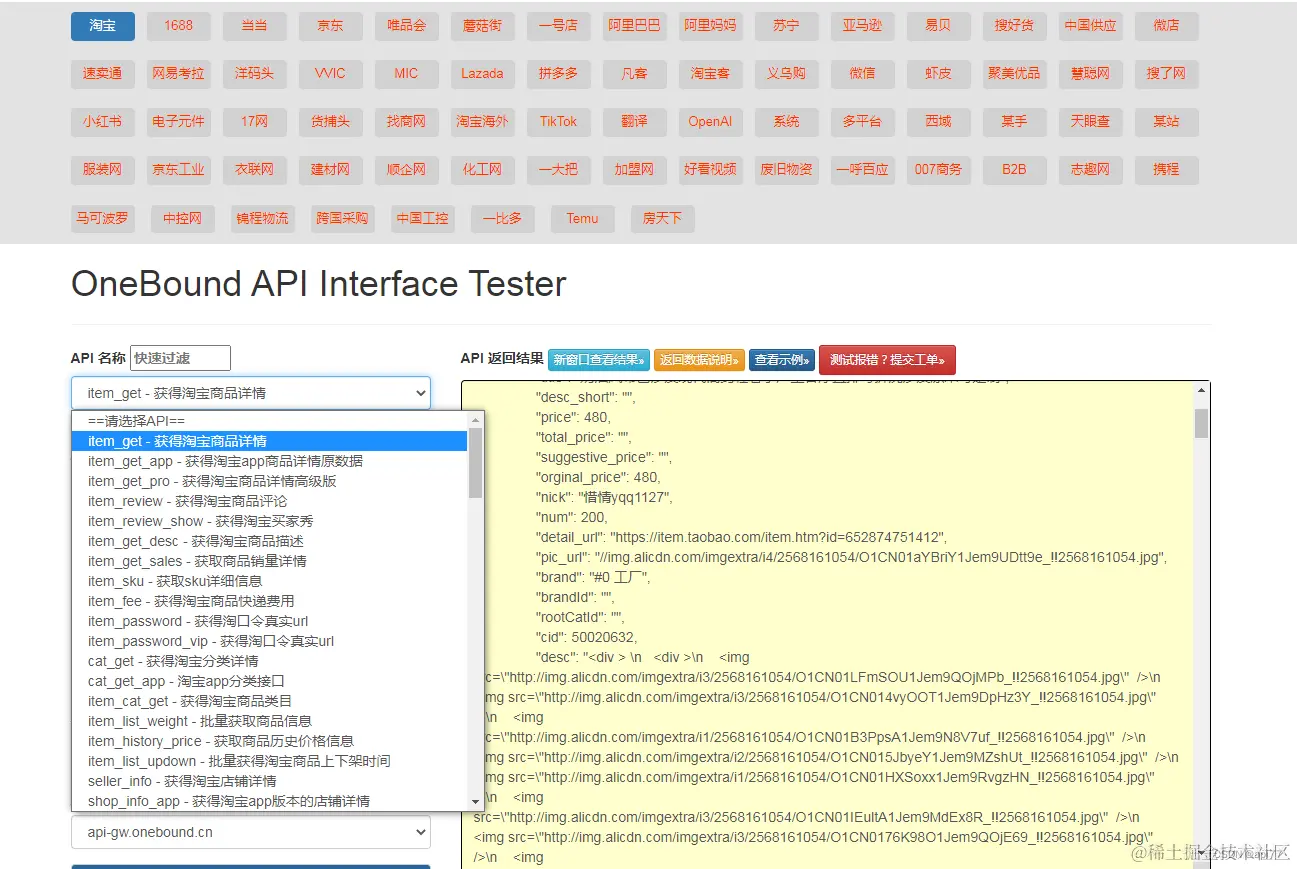This screenshot has width=1297, height=869.
Task: Open the 京东 platform tab
Action: (330, 26)
